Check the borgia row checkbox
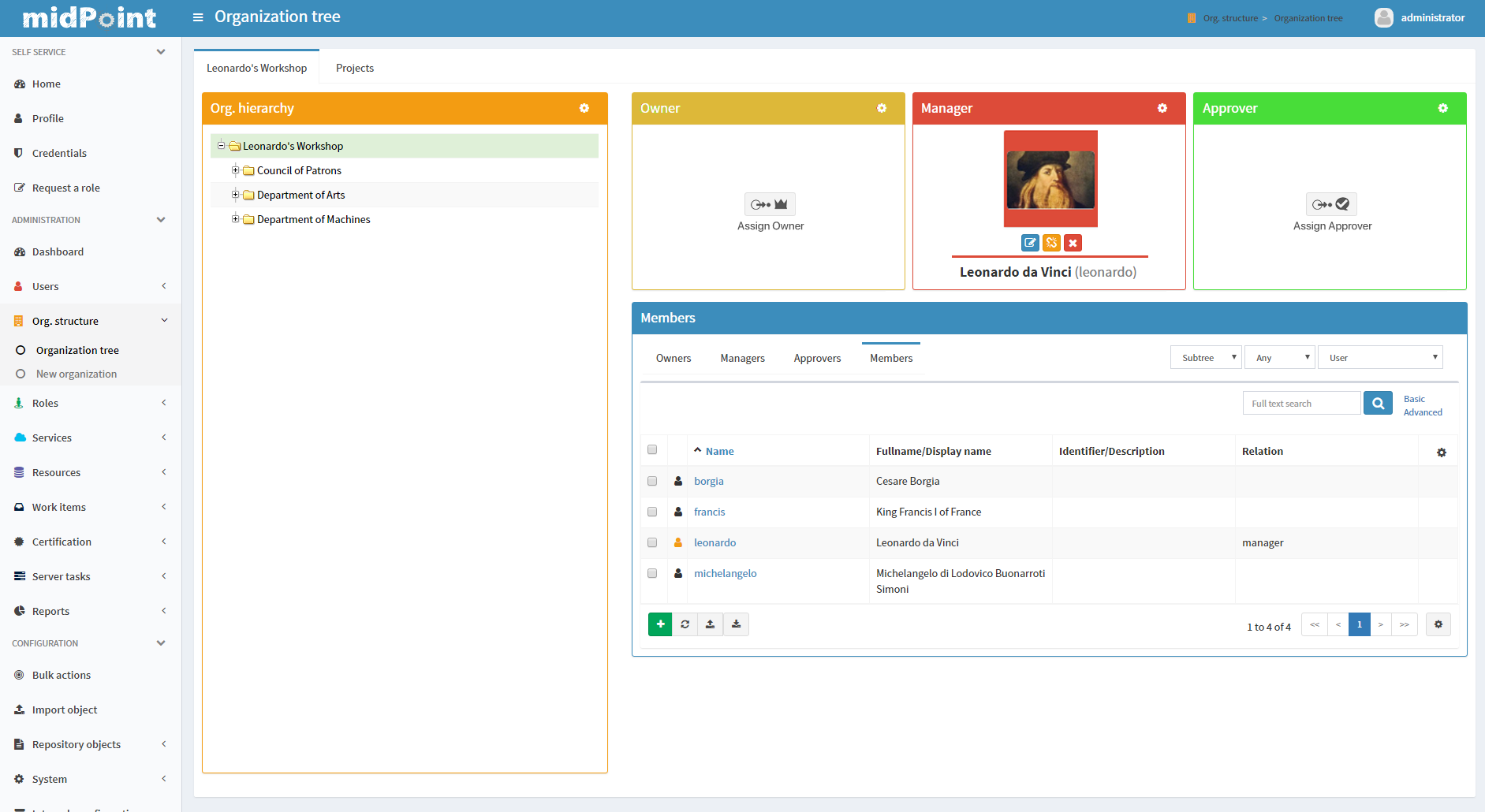This screenshot has height=812, width=1485. 652,481
